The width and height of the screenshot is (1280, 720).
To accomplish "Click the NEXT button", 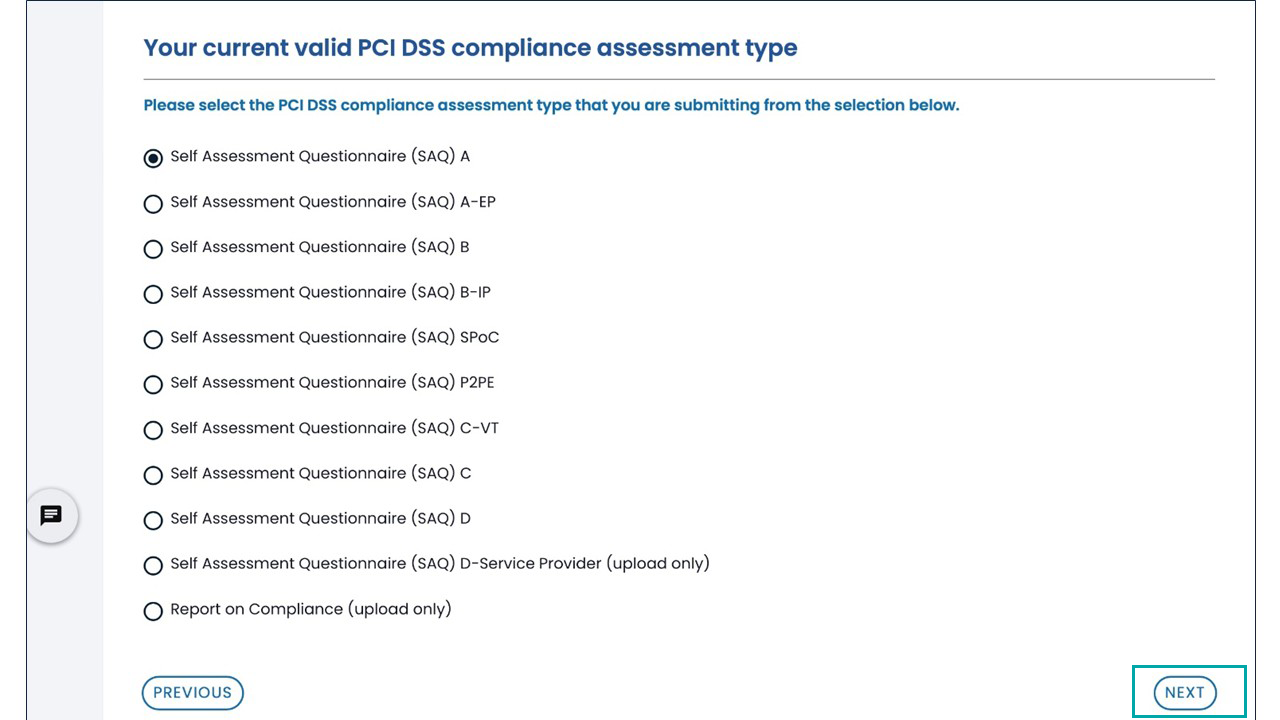I will (1185, 693).
